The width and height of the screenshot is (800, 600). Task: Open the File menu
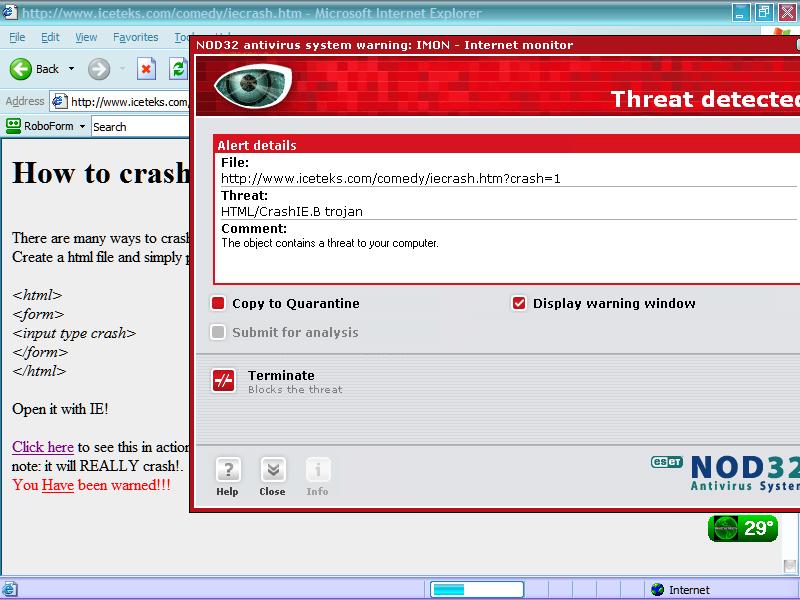point(17,37)
